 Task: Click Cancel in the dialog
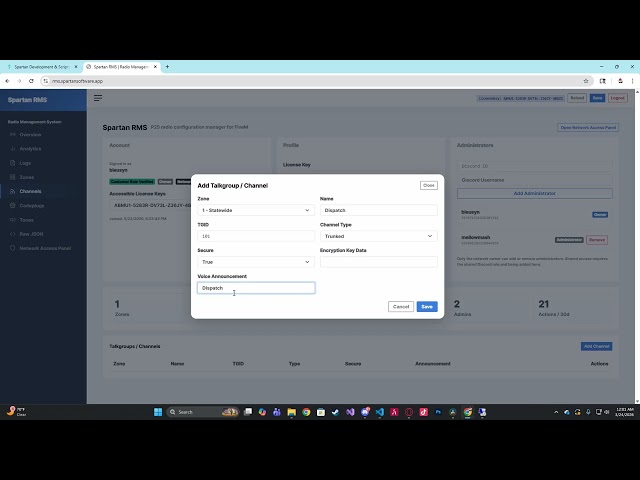(401, 307)
